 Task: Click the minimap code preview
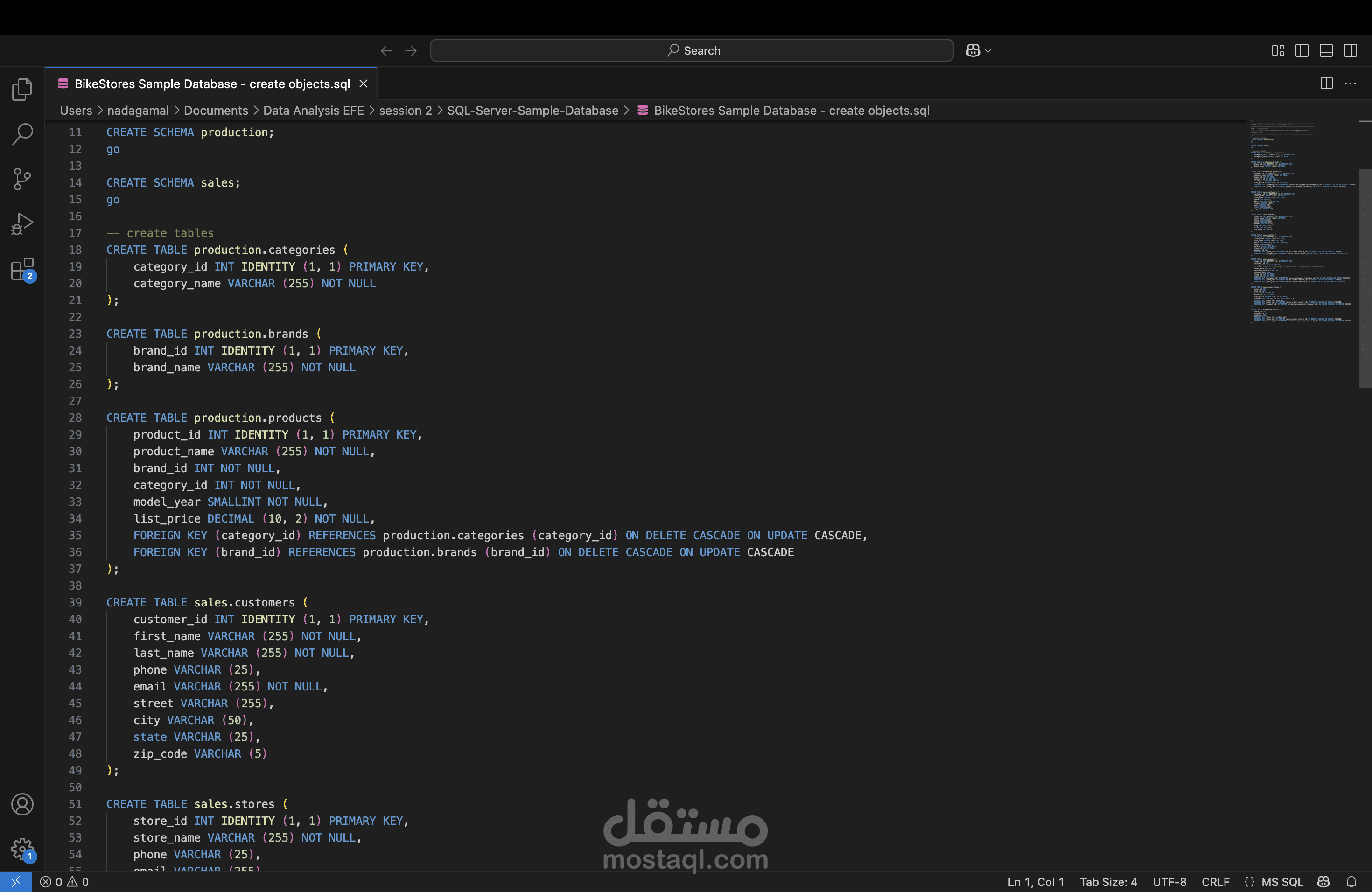[x=1303, y=223]
